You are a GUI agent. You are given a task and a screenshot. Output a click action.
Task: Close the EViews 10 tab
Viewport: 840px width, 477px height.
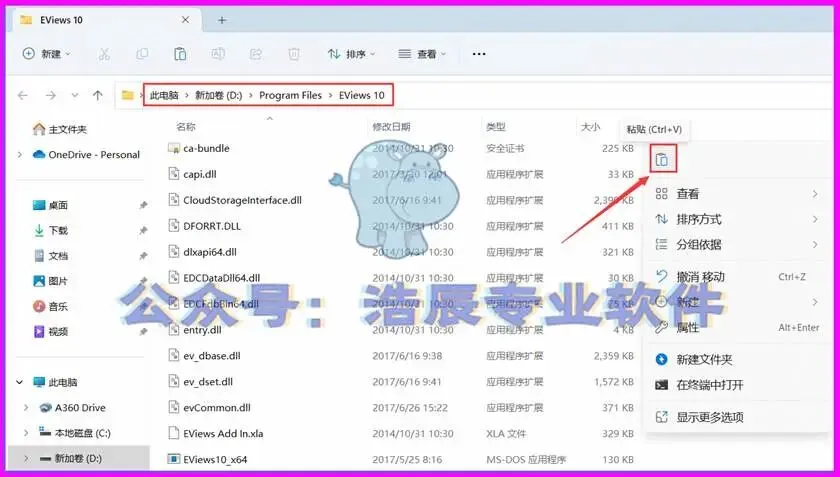coord(185,20)
